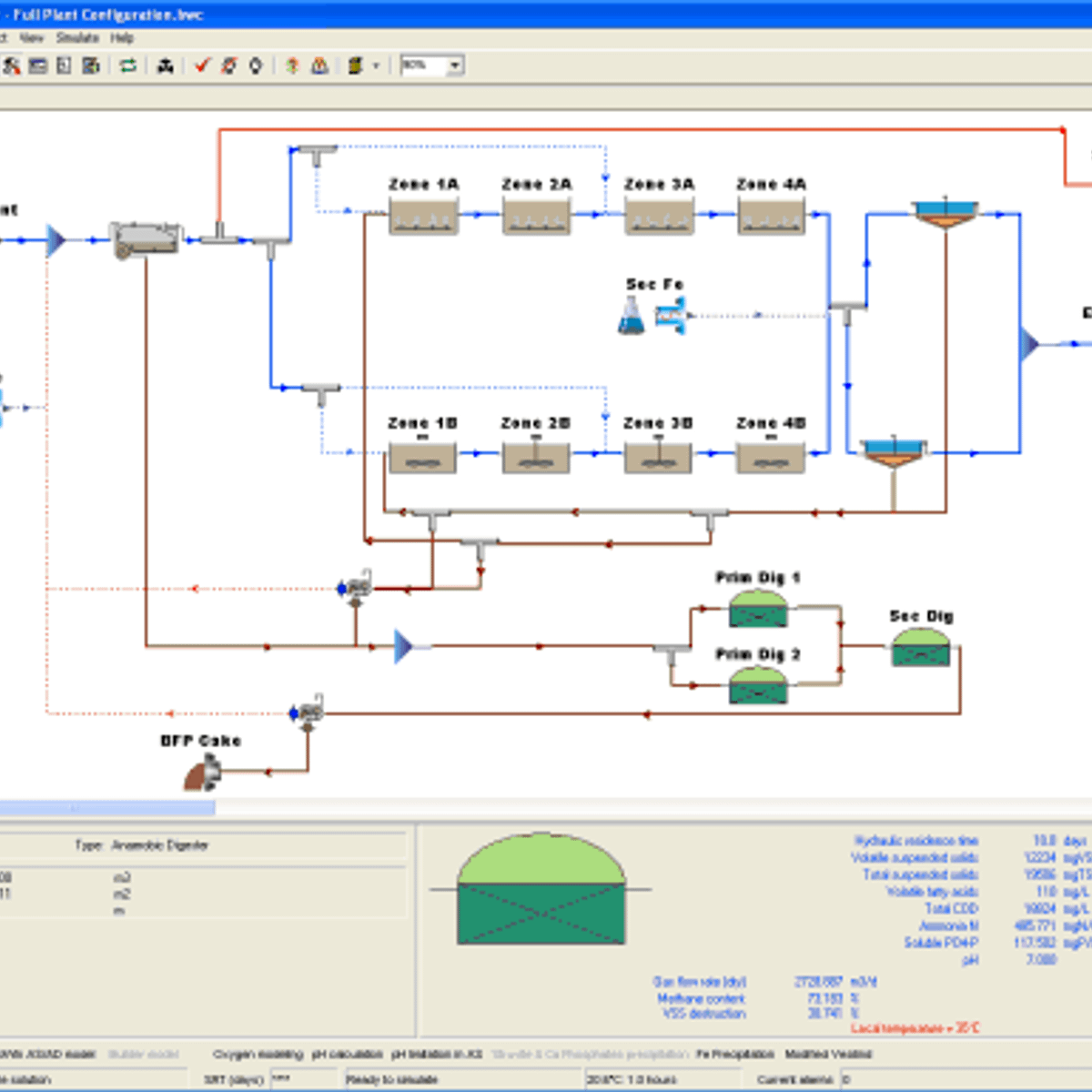This screenshot has height=1092, width=1092.
Task: Select the Zone 3B mixed reactor
Action: point(658,456)
